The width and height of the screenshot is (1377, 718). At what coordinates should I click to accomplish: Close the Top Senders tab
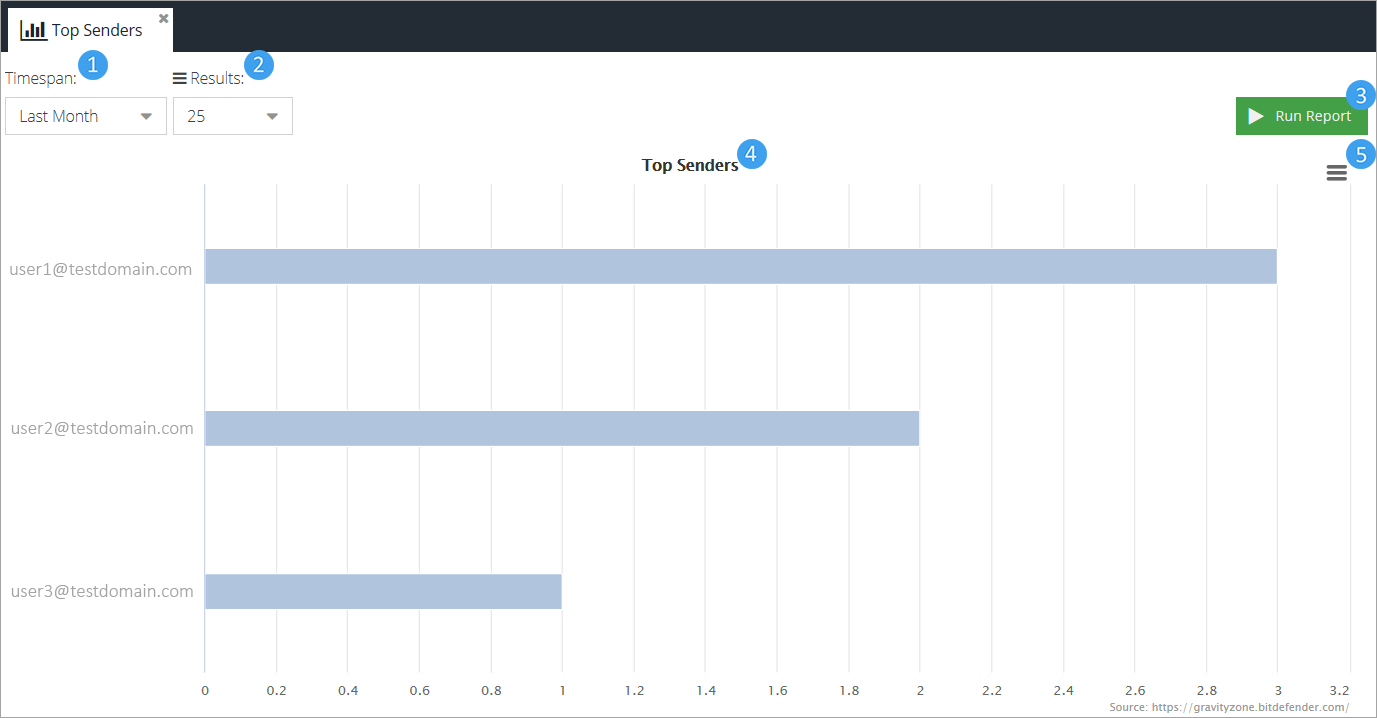click(x=164, y=18)
